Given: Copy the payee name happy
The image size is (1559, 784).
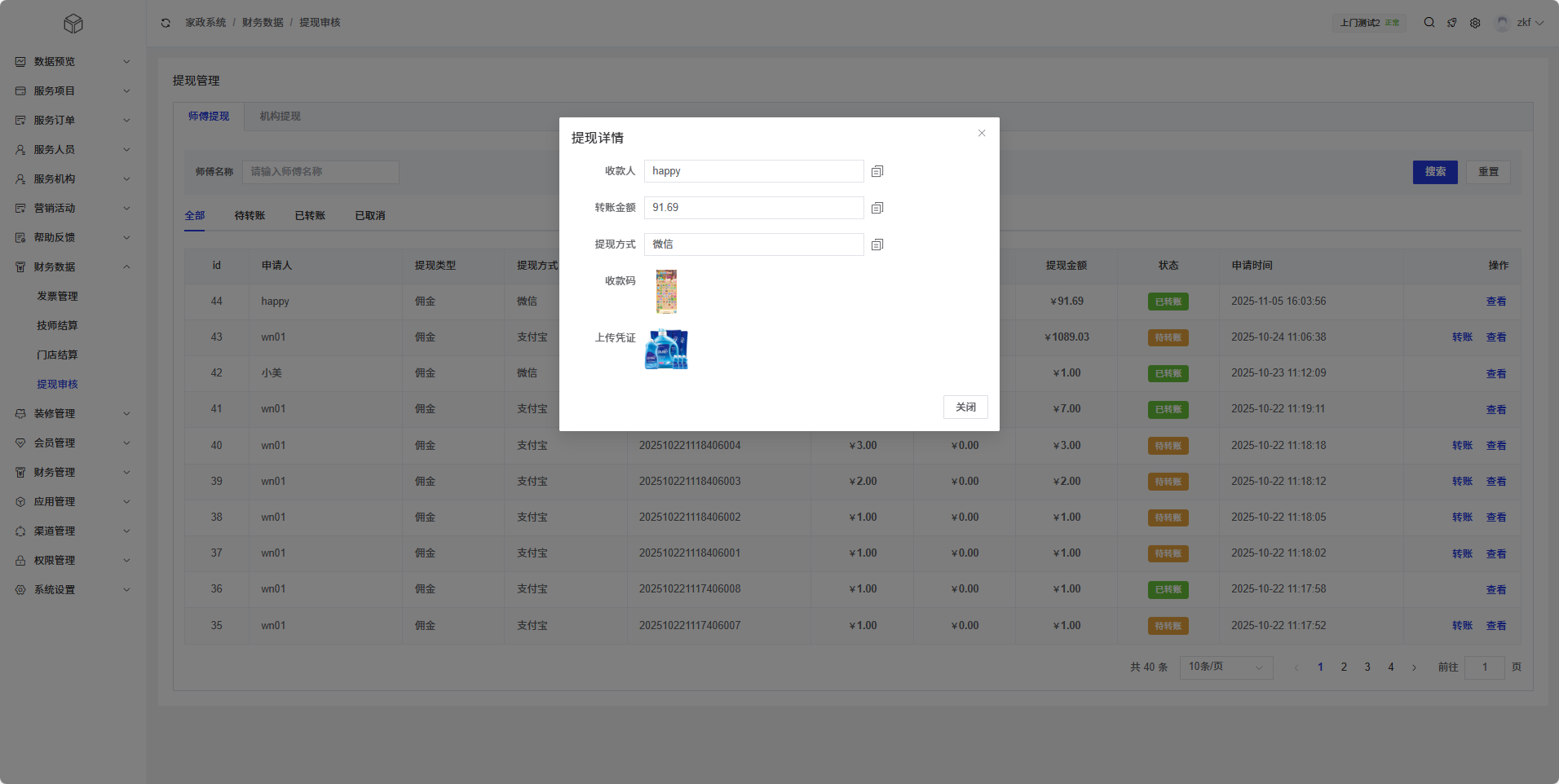Looking at the screenshot, I should (877, 171).
